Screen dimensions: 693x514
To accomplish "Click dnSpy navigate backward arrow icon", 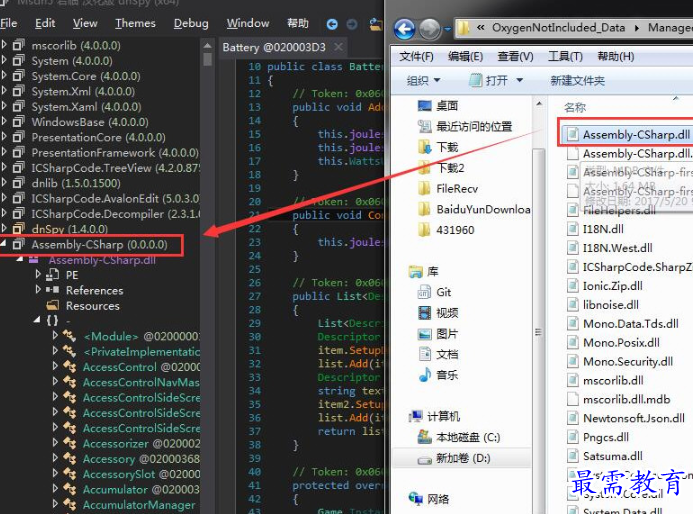I will (x=332, y=24).
